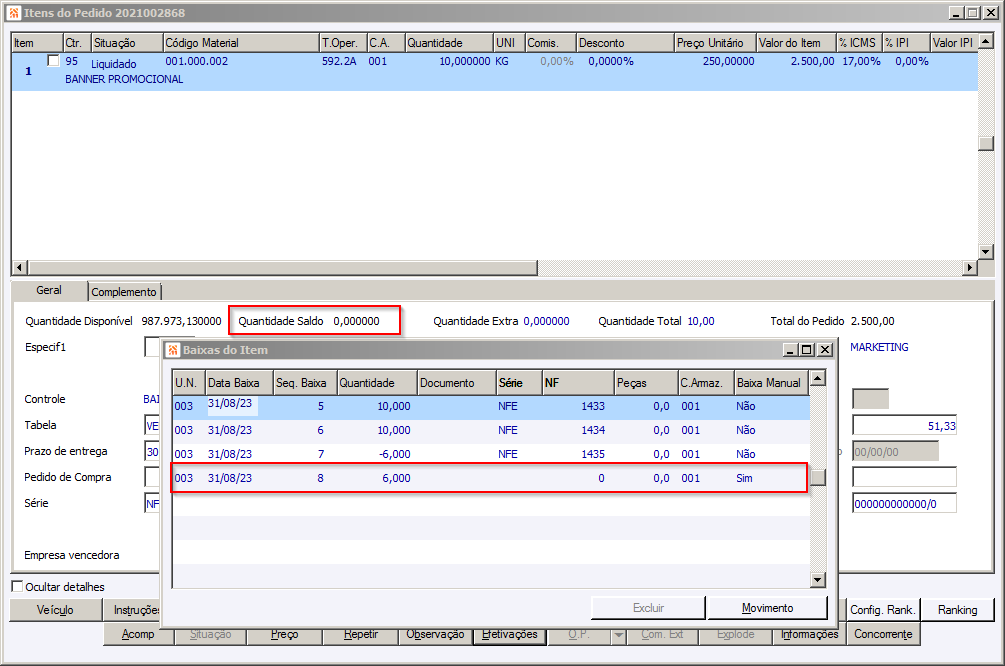
Task: Click the Total do Pedido value 2.500,00
Action: [x=872, y=321]
